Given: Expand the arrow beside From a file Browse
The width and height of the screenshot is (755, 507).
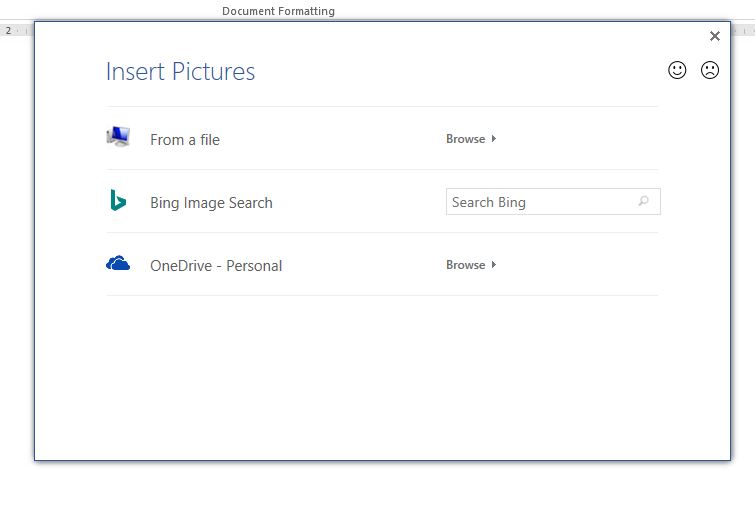Looking at the screenshot, I should pos(494,139).
